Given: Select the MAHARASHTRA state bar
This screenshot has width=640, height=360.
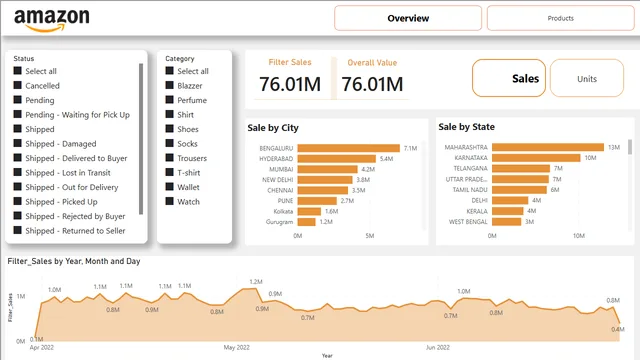Looking at the screenshot, I should pos(548,147).
